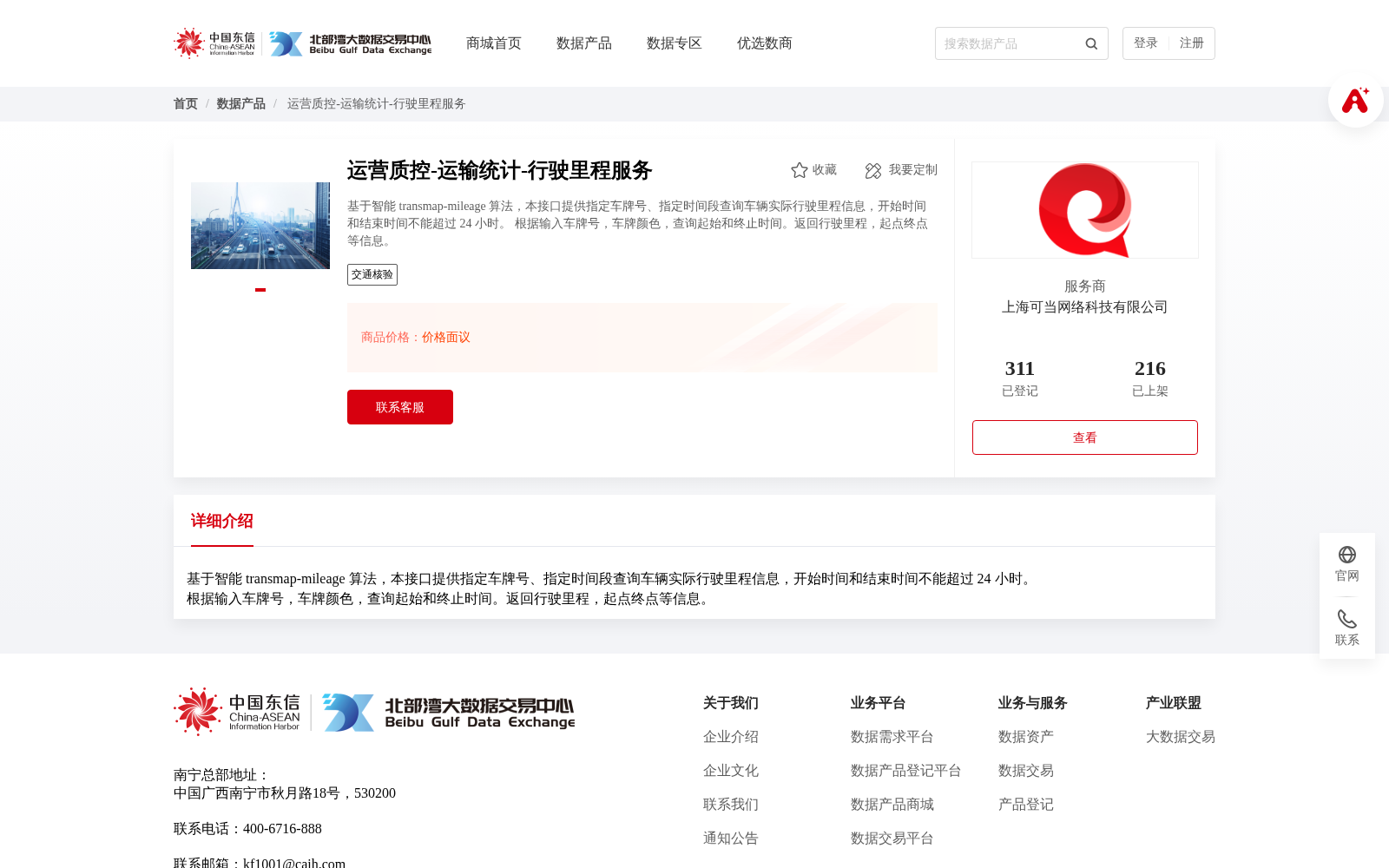Open footer link 企业文化
The image size is (1389, 868).
731,771
